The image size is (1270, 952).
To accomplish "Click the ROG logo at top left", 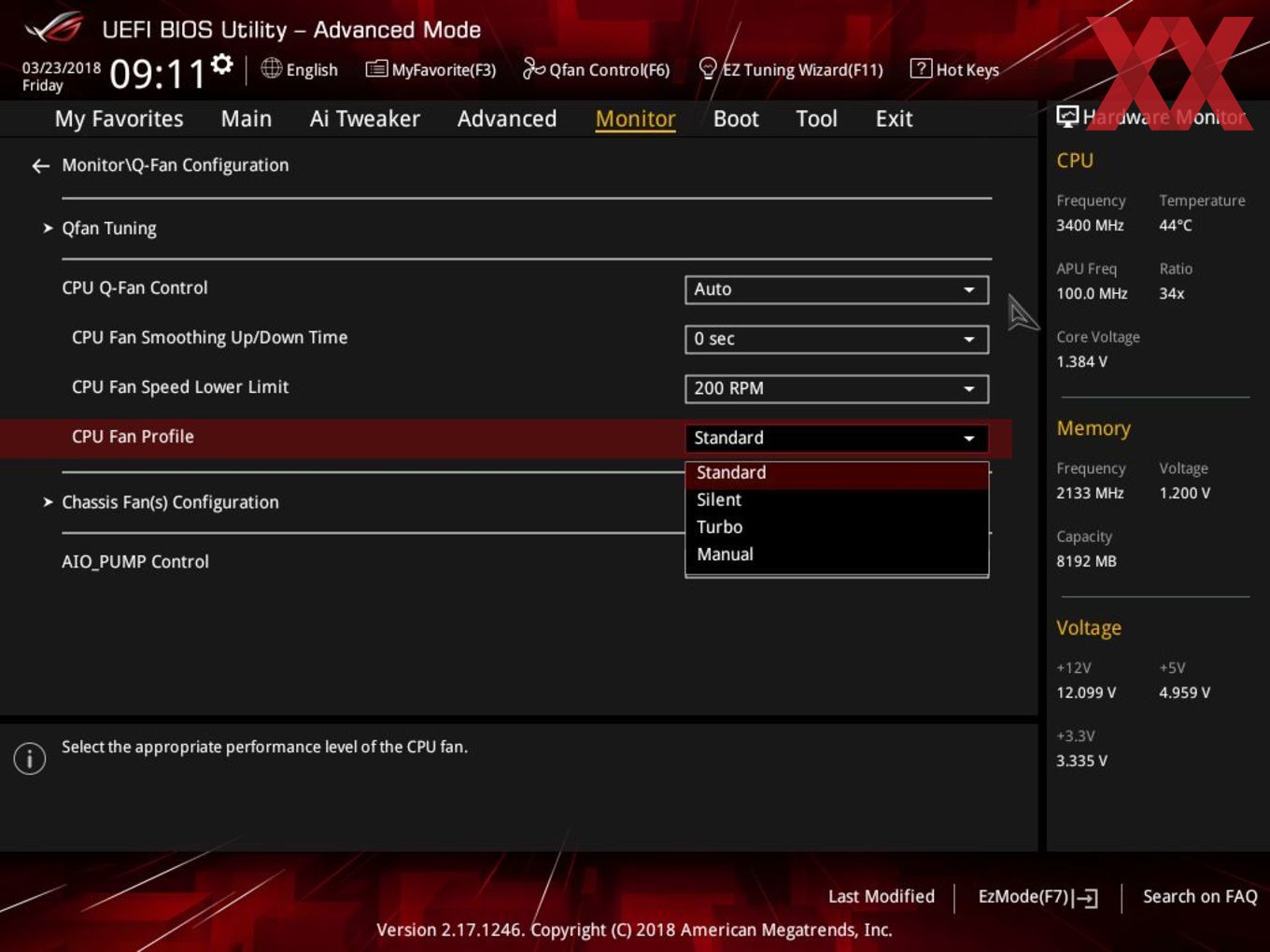I will tap(53, 28).
